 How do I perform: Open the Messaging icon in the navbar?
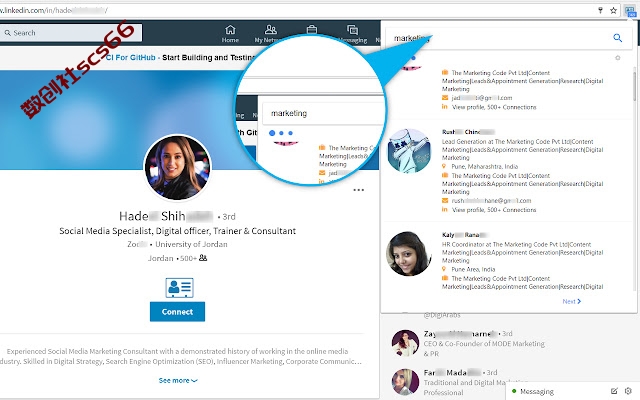[352, 29]
